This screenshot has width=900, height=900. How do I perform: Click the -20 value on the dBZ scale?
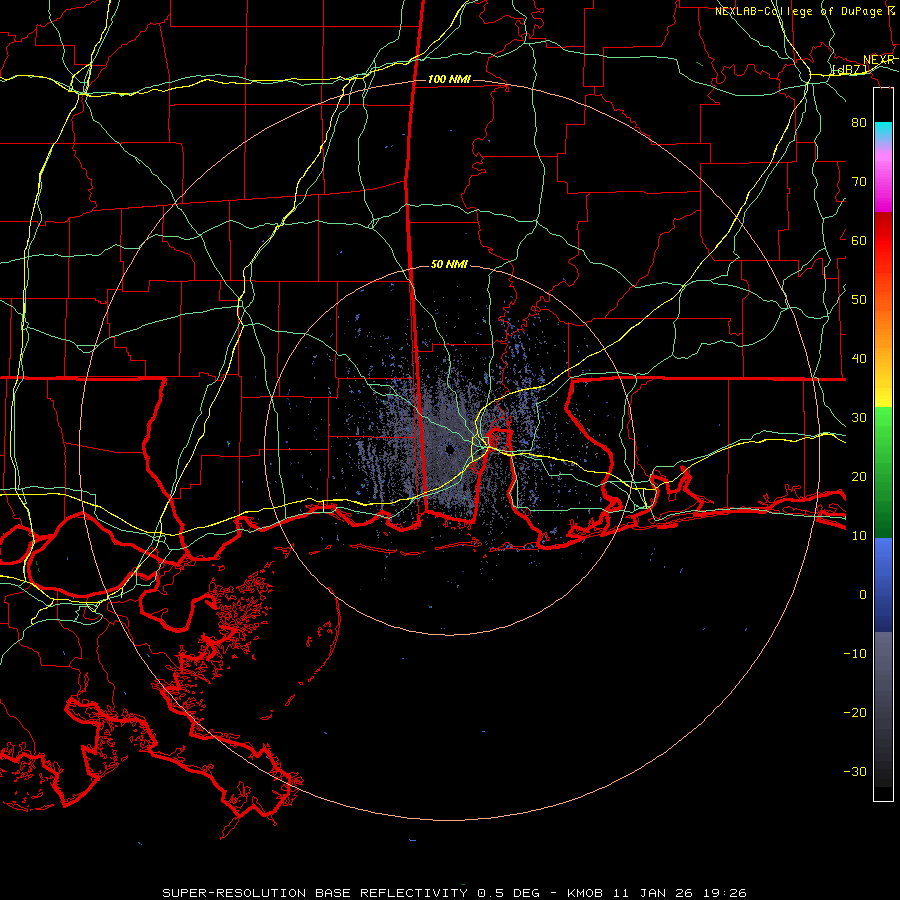(855, 712)
